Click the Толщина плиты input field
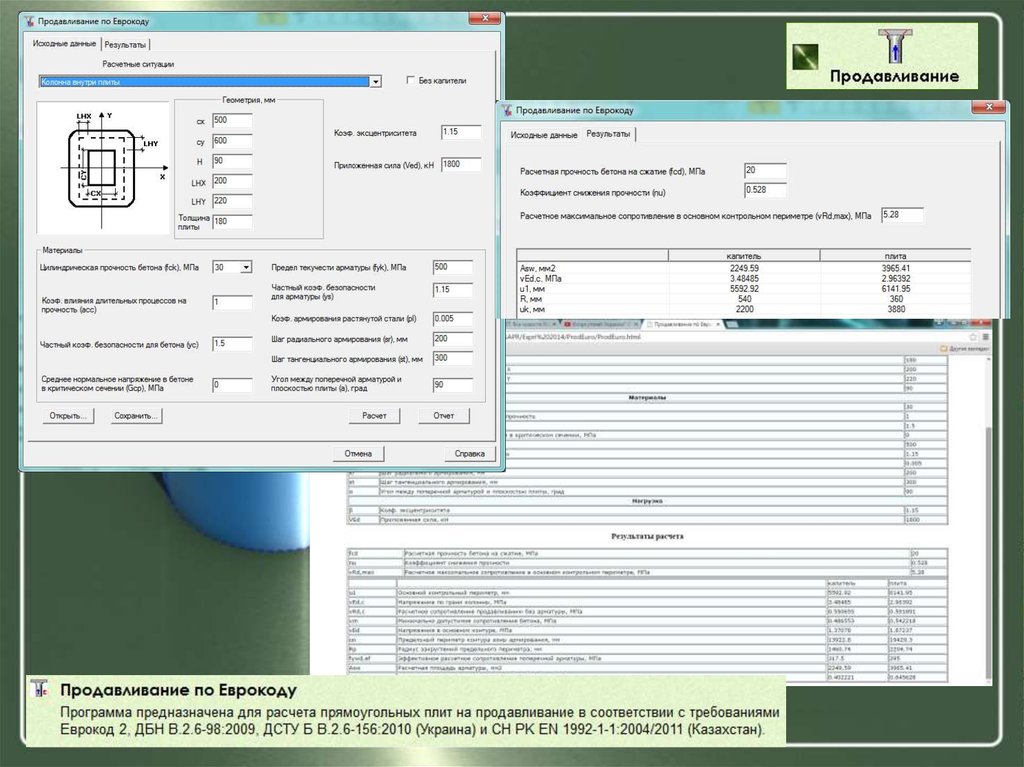Screen dimensions: 1024x767 click(232, 221)
